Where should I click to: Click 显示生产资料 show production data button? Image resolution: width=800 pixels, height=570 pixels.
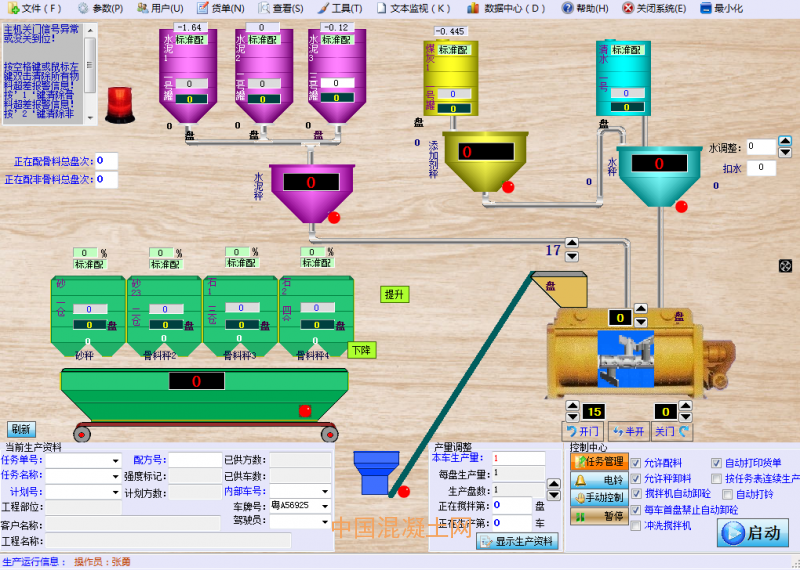[x=517, y=541]
